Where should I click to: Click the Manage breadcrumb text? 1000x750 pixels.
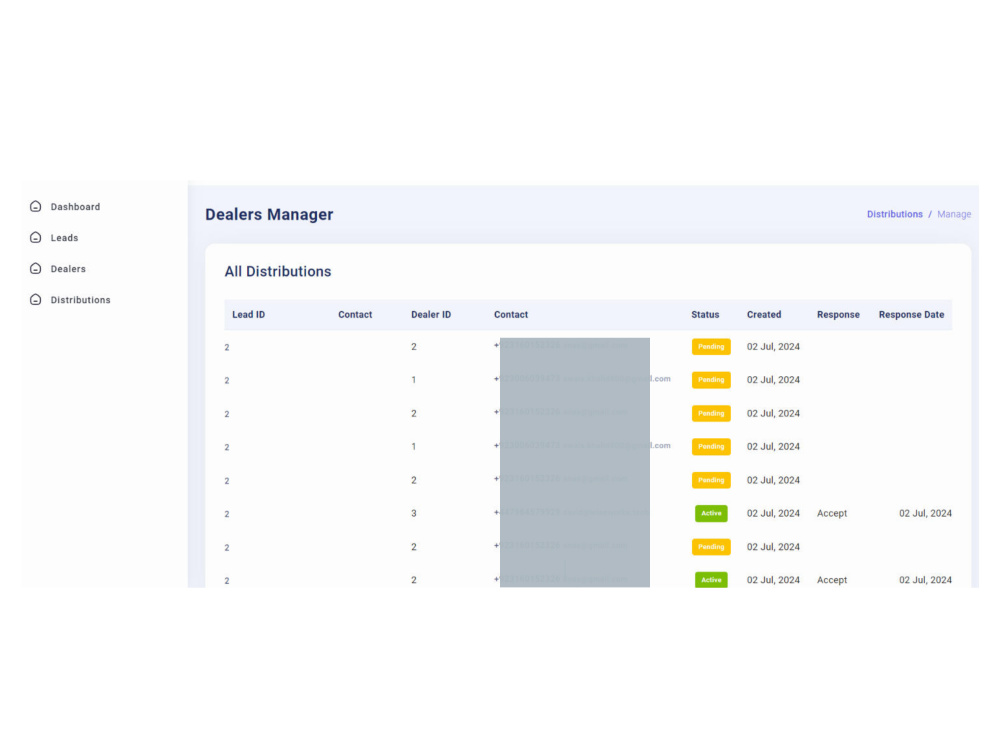(954, 214)
